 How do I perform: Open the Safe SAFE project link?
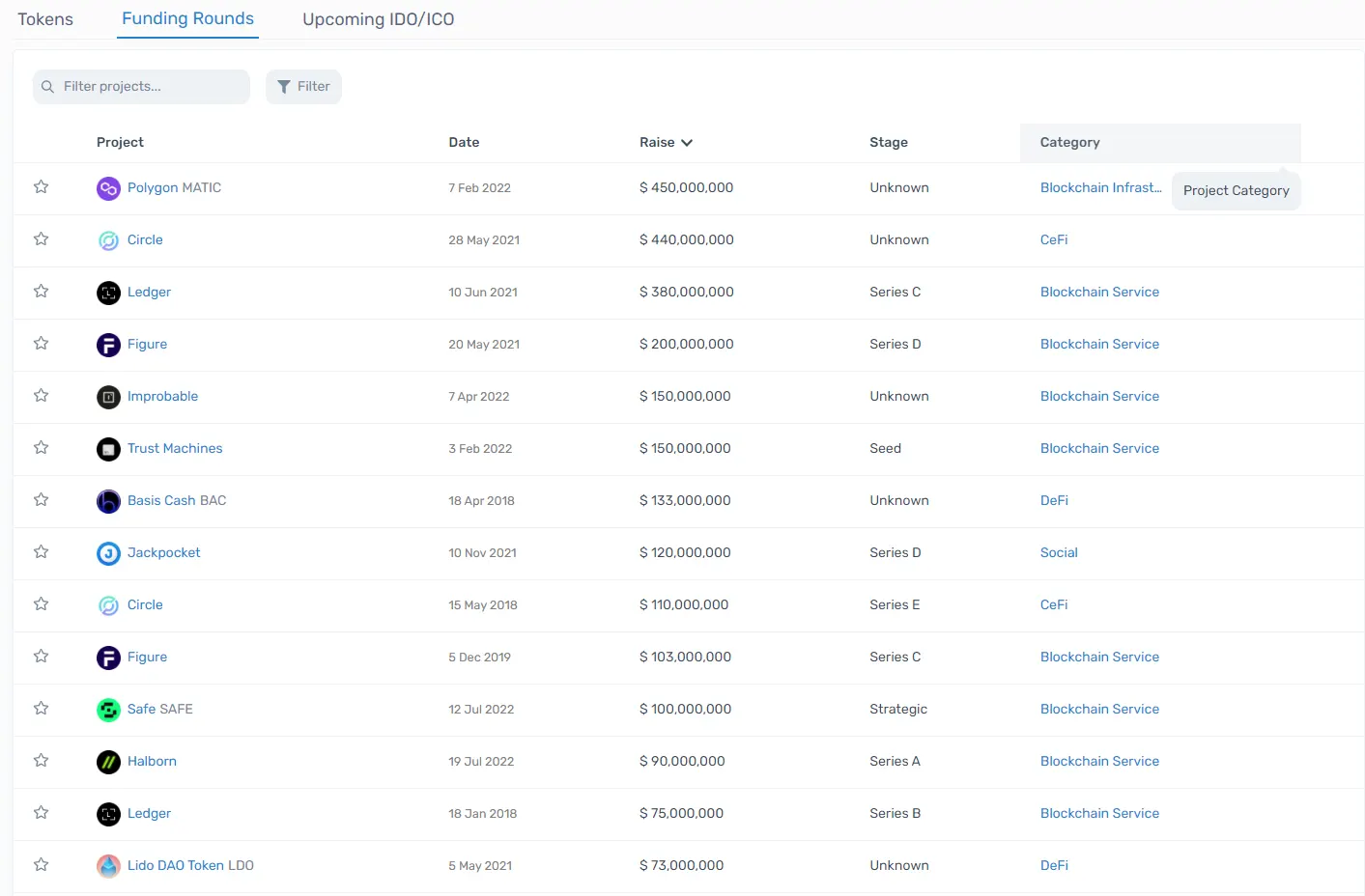click(160, 710)
